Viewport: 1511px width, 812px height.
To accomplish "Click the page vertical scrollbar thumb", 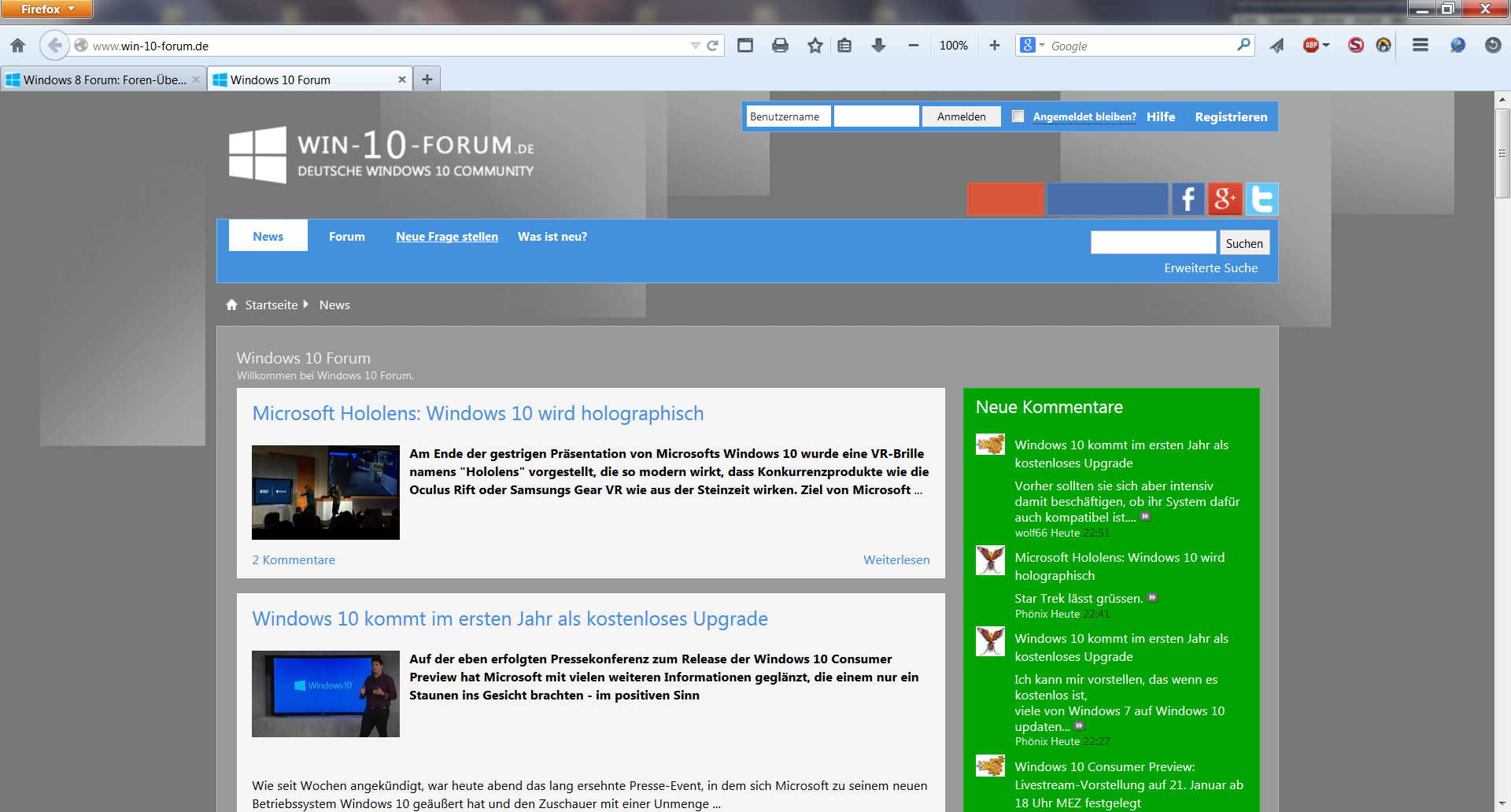I will coord(1502,153).
